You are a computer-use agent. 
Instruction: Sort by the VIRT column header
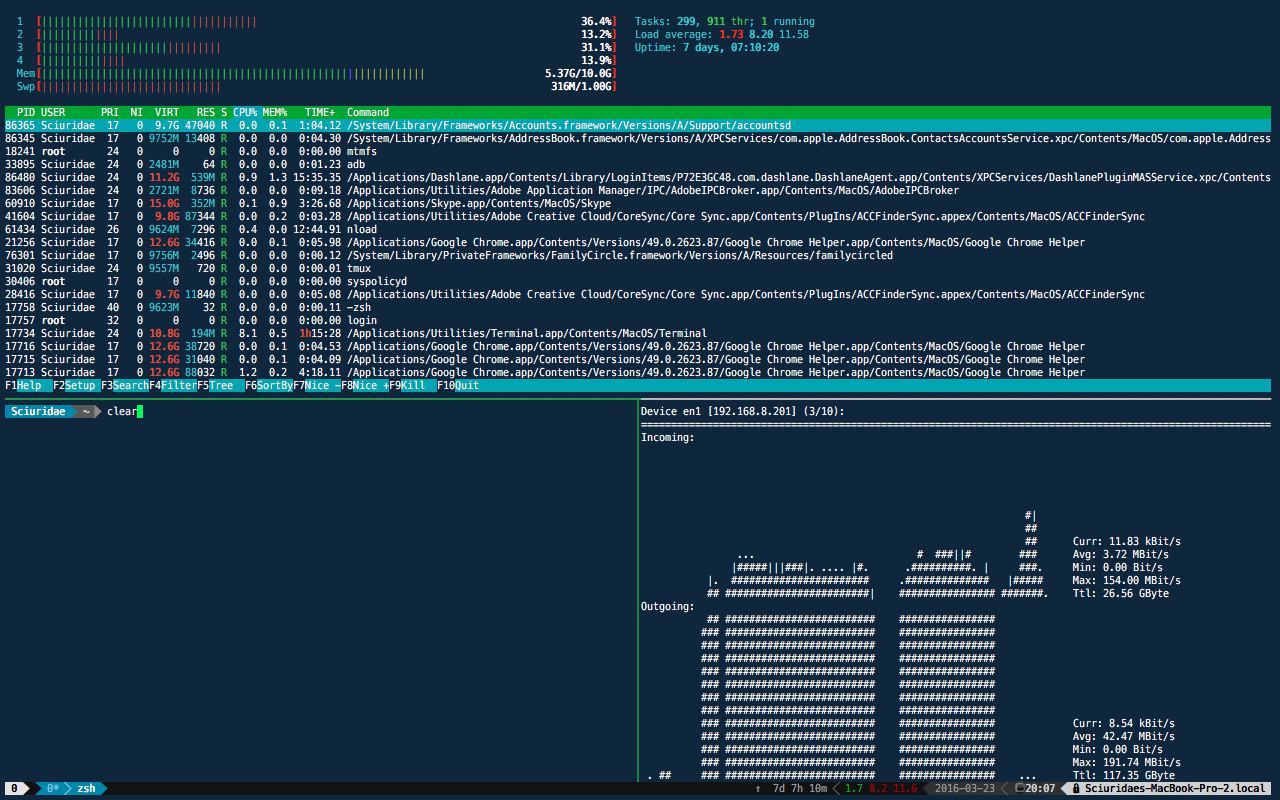pos(167,112)
